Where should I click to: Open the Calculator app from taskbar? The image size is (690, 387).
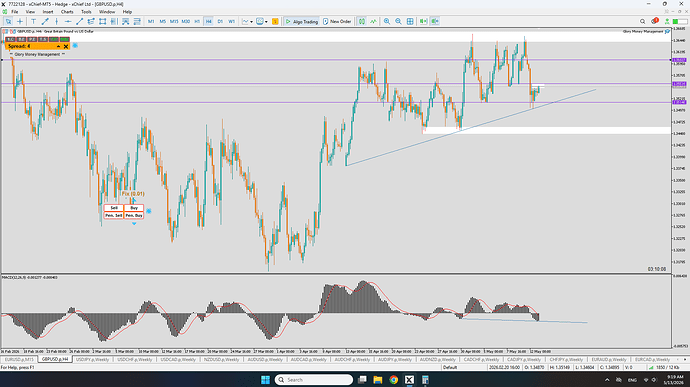(425, 380)
